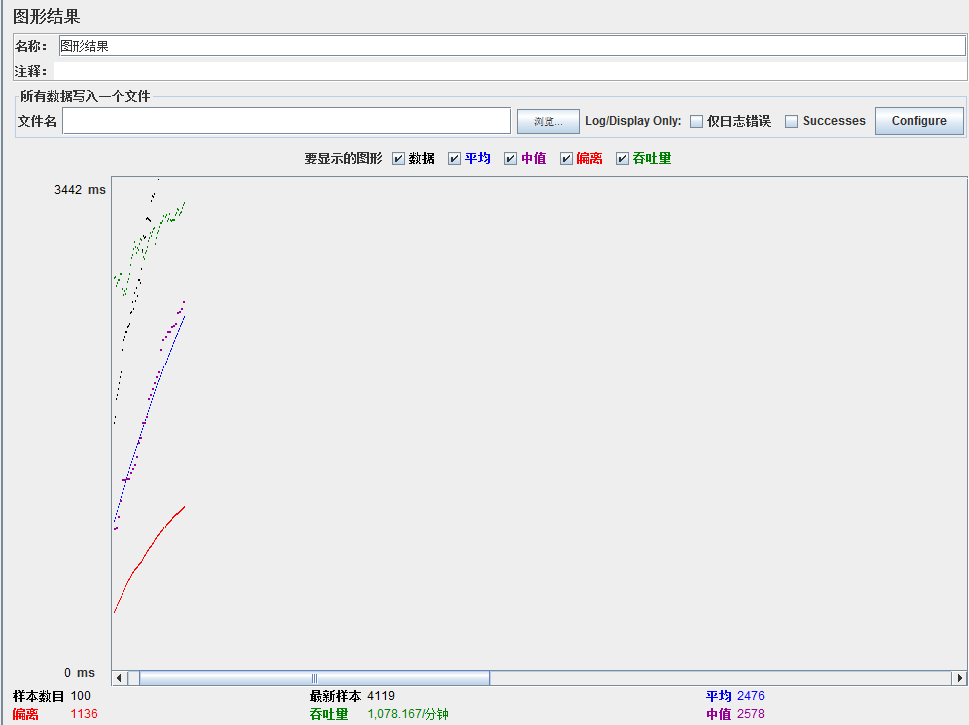The width and height of the screenshot is (969, 725).
Task: Click the green 吞吐量 throughput plot
Action: click(148, 245)
